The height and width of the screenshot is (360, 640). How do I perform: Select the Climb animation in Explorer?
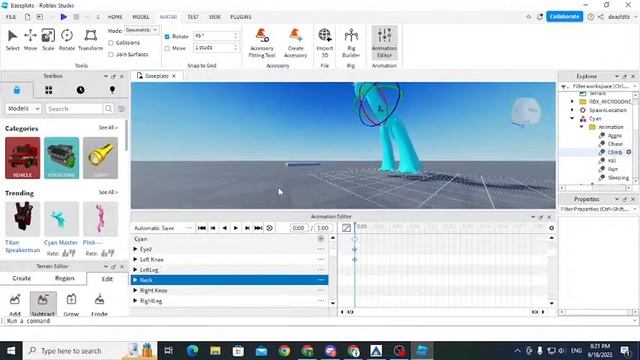pos(615,152)
